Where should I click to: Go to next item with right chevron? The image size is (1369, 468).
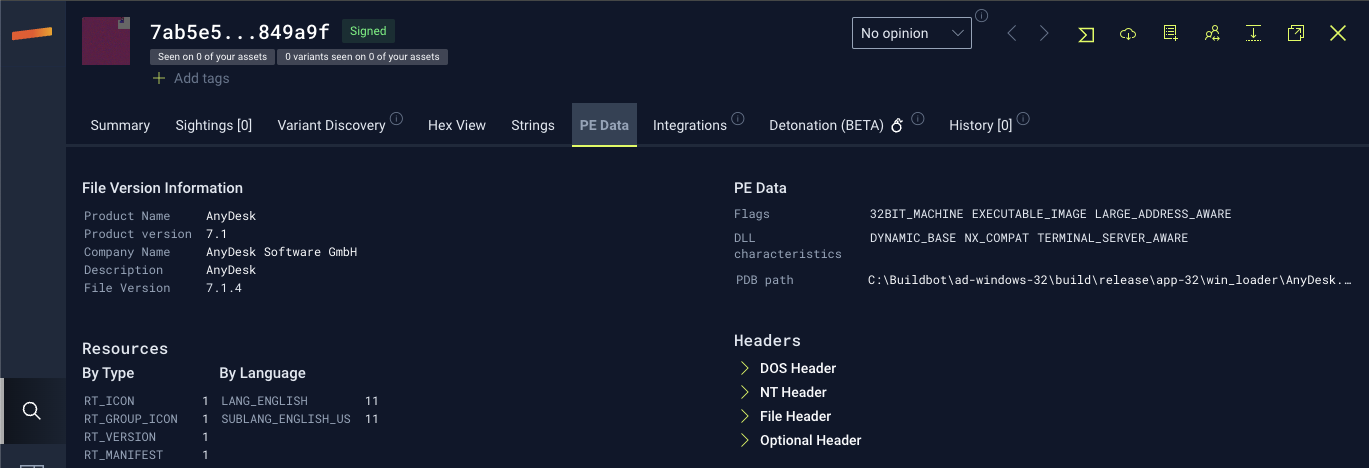[x=1044, y=34]
